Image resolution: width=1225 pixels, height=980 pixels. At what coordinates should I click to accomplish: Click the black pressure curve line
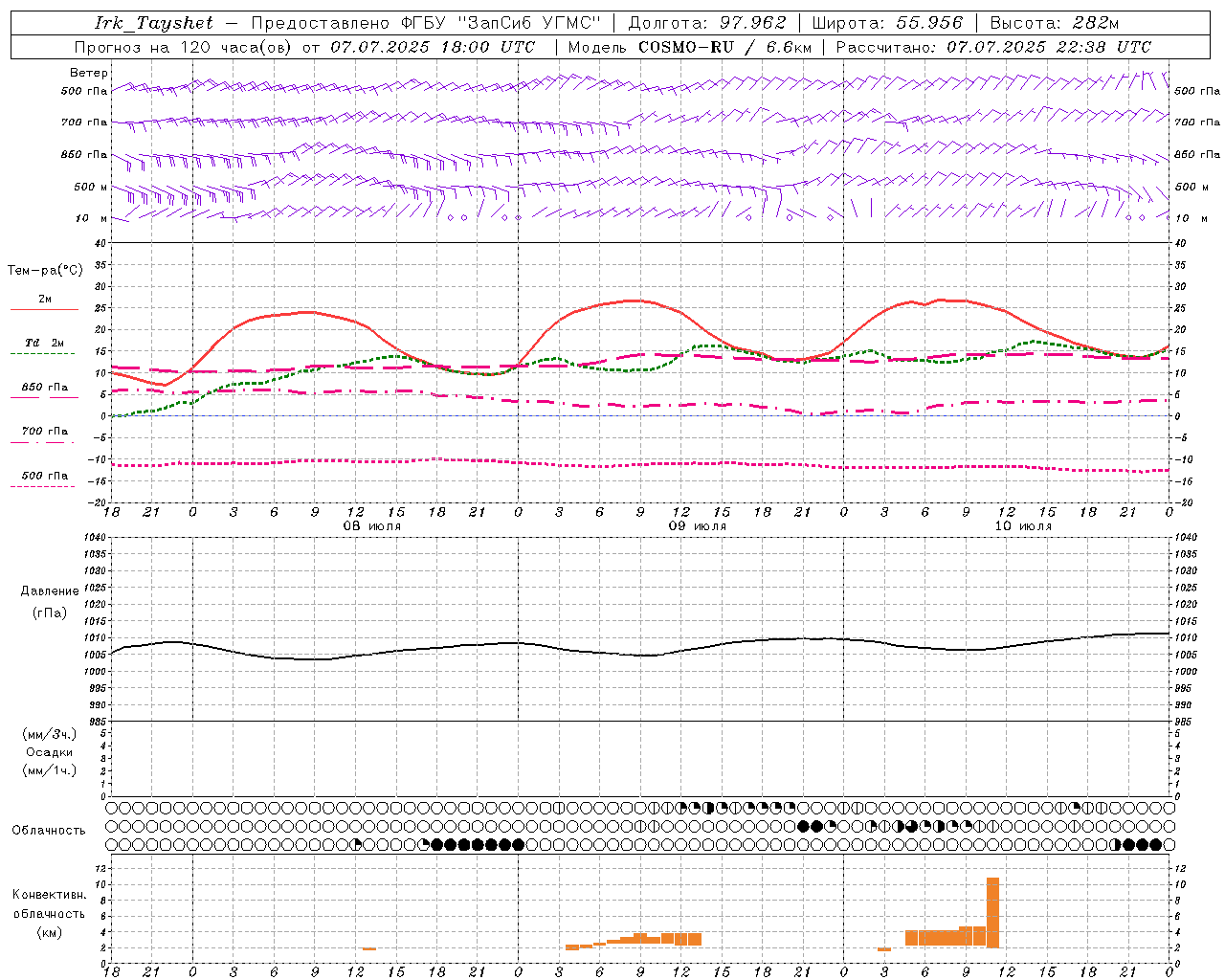pyautogui.click(x=640, y=655)
